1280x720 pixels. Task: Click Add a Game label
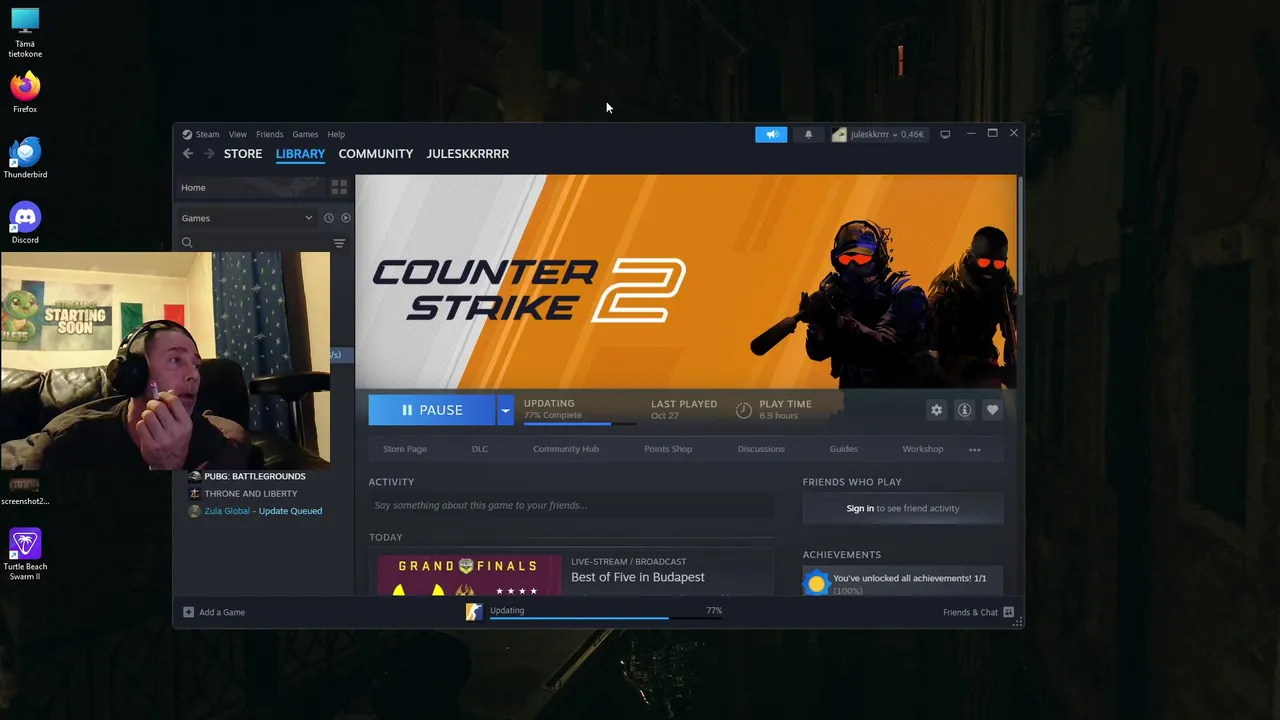tap(222, 612)
